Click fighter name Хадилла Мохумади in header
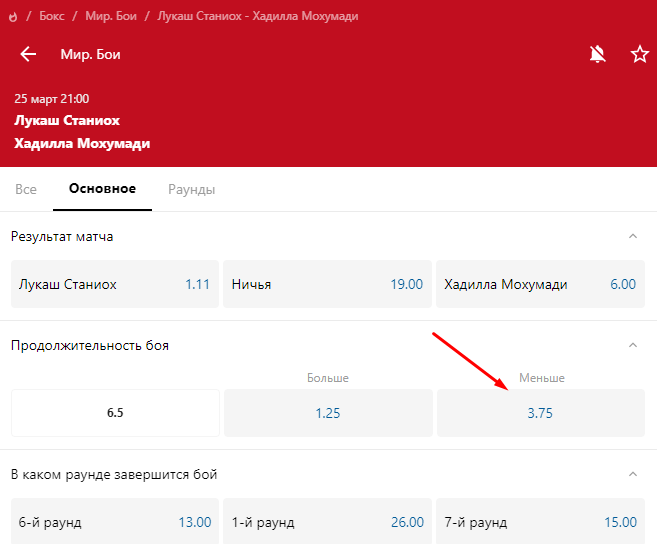The width and height of the screenshot is (657, 544). (x=82, y=144)
